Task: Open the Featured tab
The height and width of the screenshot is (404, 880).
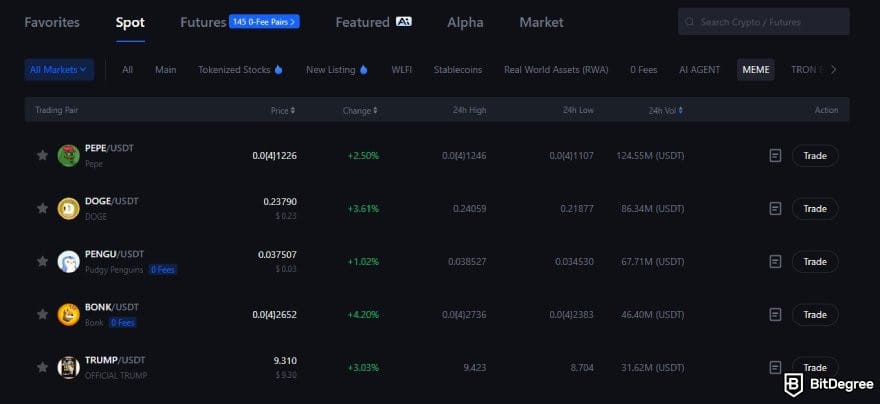Action: tap(363, 22)
